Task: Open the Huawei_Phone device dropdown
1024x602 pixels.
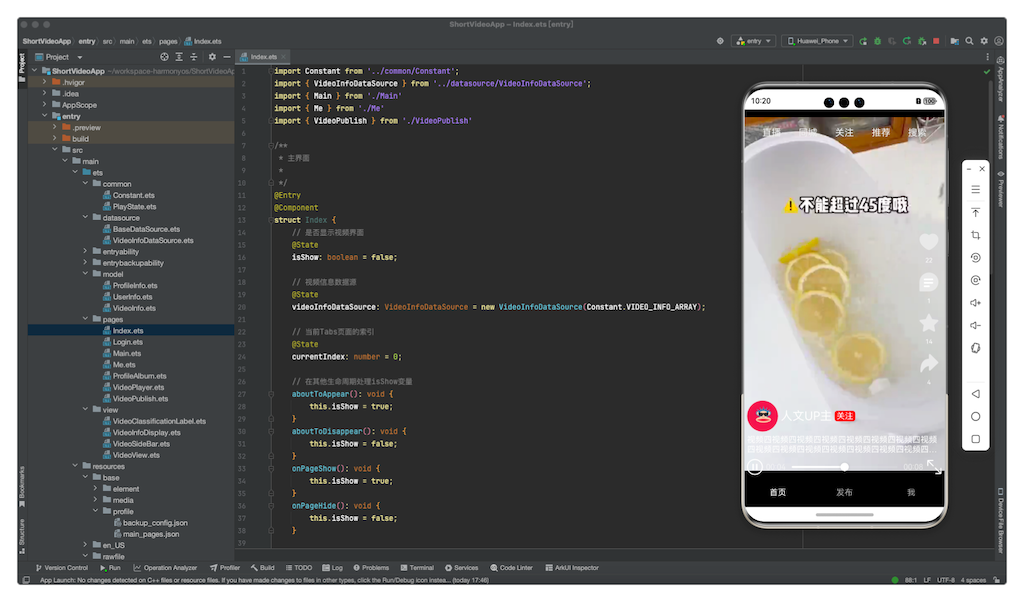Action: tap(818, 41)
